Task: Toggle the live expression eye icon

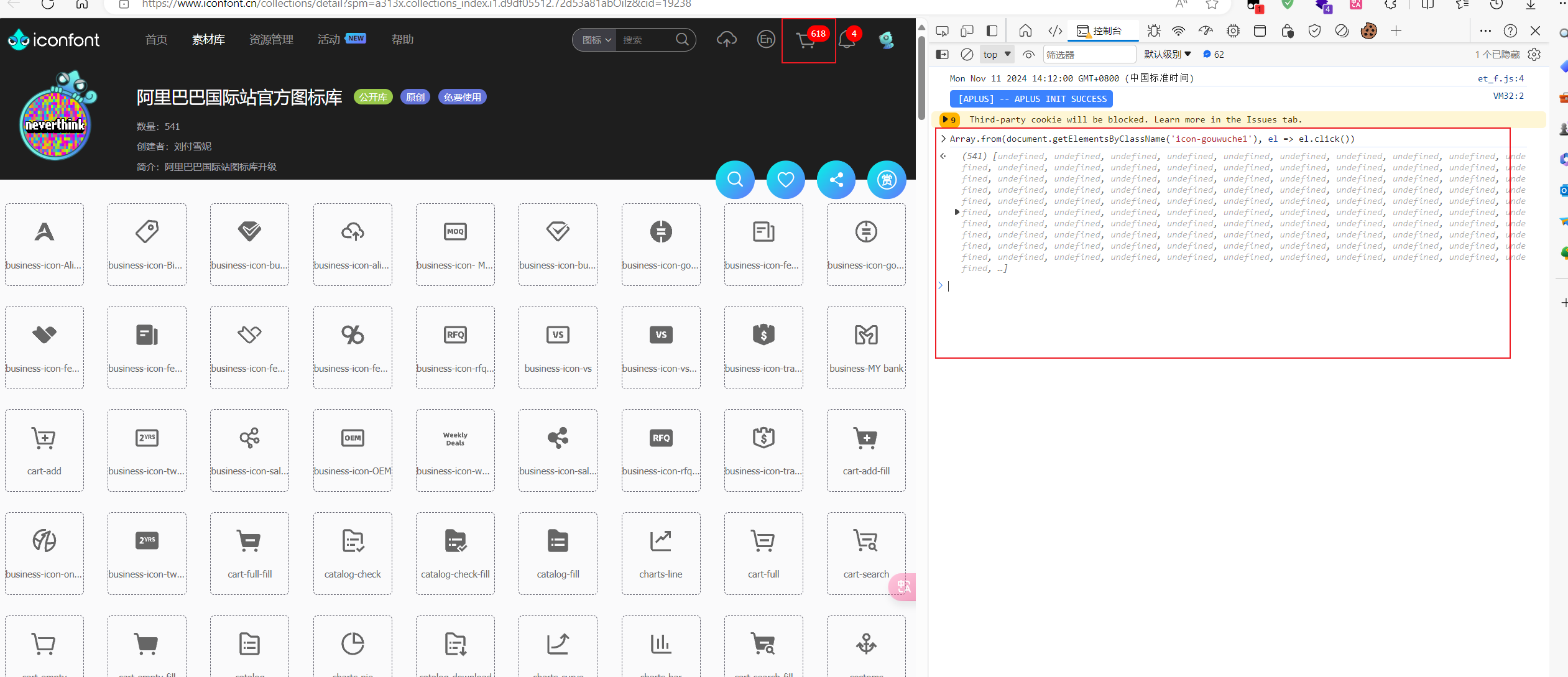Action: coord(1029,55)
